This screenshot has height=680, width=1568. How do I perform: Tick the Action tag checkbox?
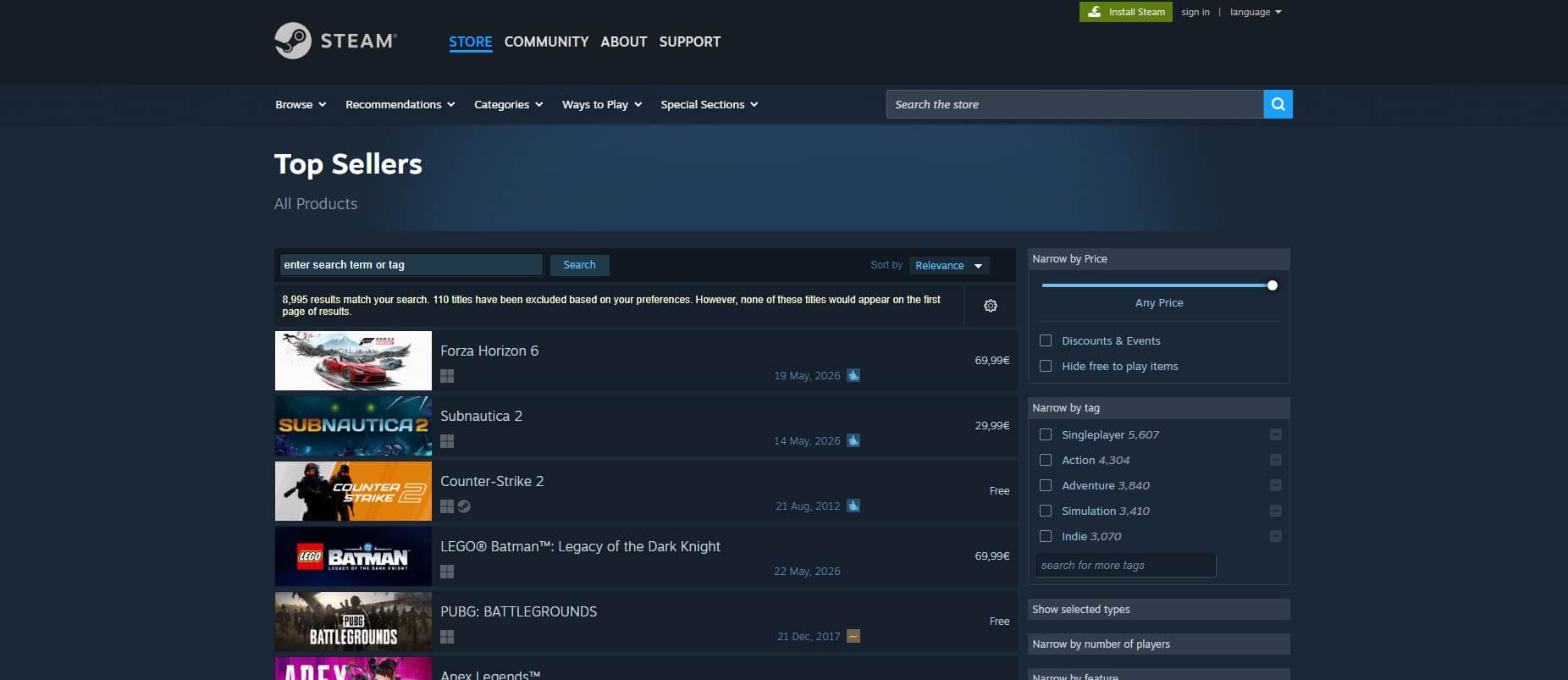1046,460
